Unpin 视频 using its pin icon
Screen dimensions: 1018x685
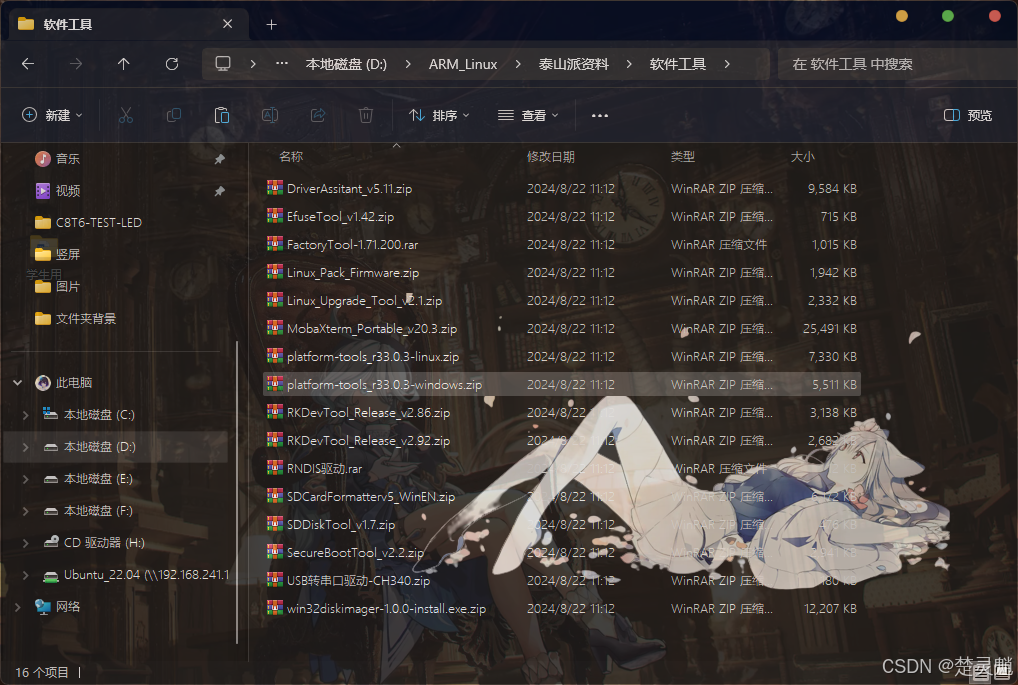coord(219,191)
